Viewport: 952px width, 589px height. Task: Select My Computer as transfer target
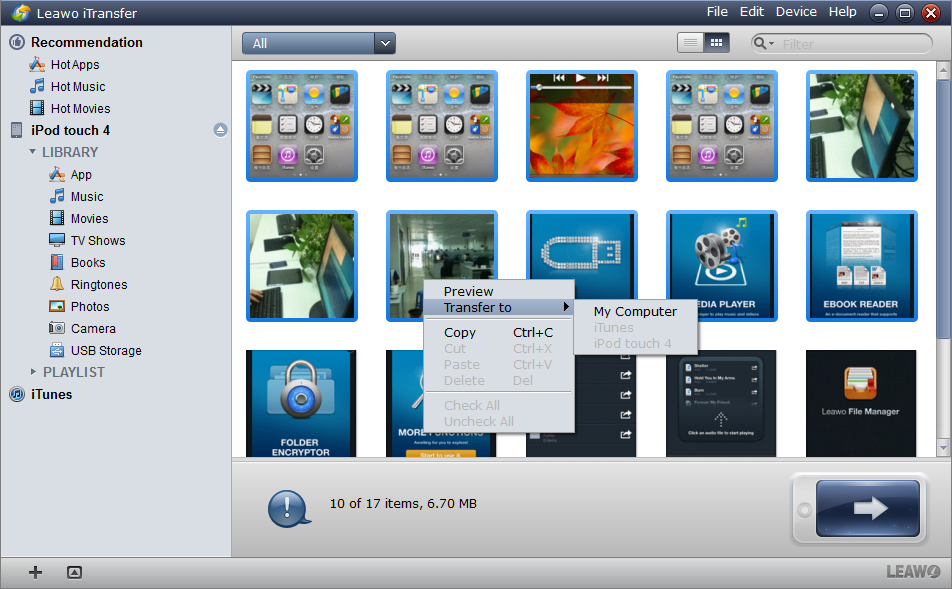[635, 311]
